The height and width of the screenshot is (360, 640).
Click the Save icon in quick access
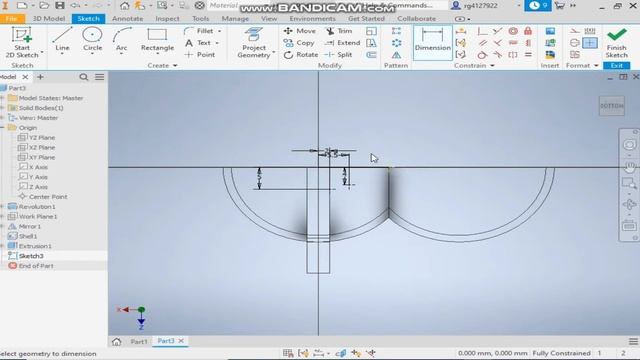pos(60,5)
